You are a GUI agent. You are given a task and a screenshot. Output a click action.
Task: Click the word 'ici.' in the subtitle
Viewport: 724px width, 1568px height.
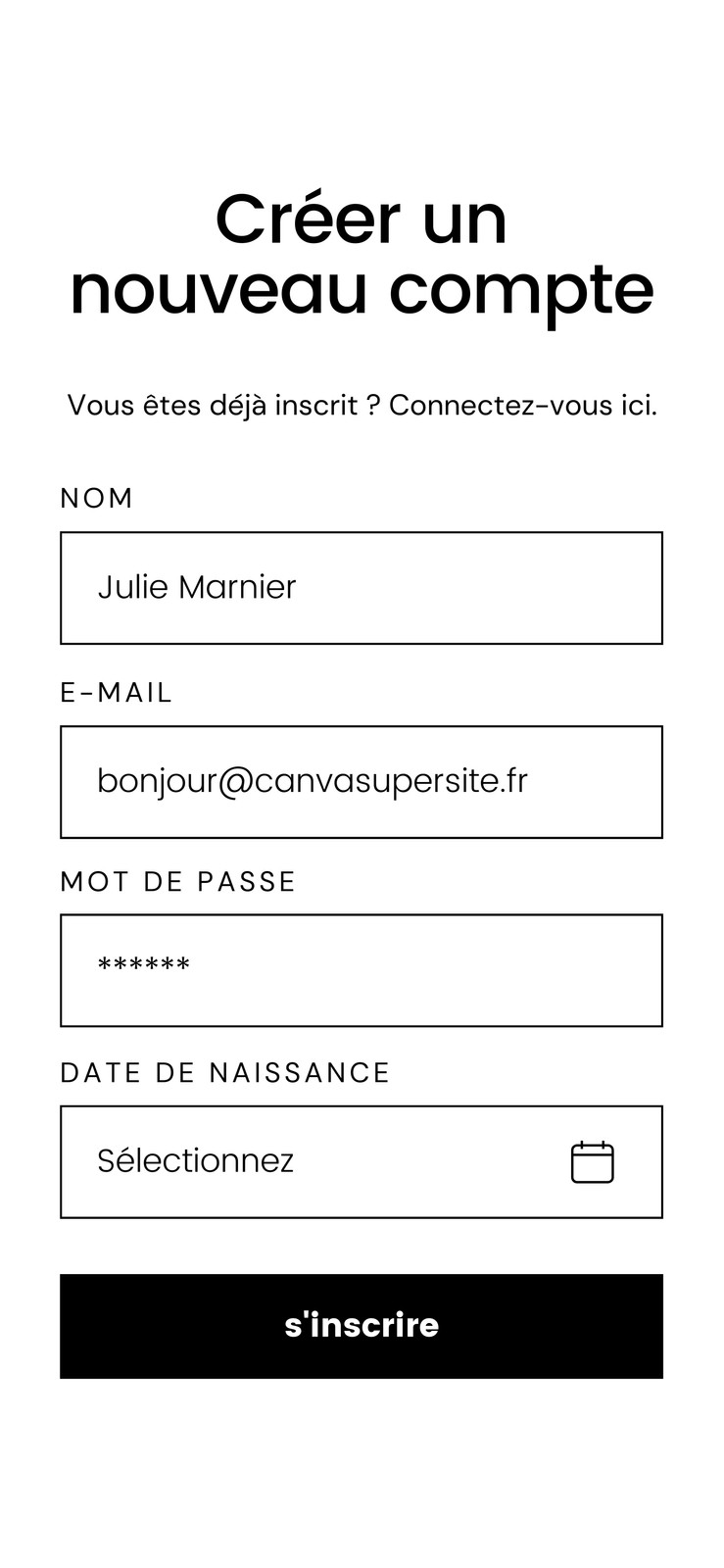tap(639, 405)
